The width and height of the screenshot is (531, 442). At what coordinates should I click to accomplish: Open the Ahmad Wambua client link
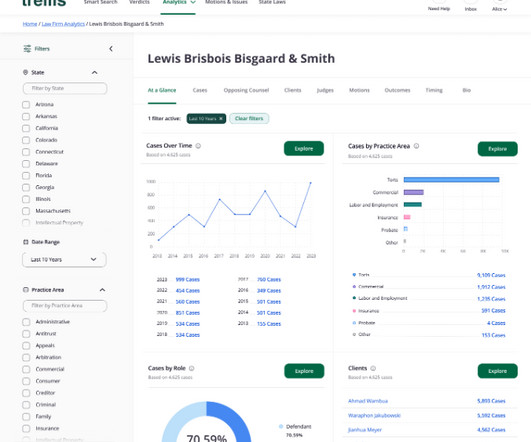pos(368,401)
